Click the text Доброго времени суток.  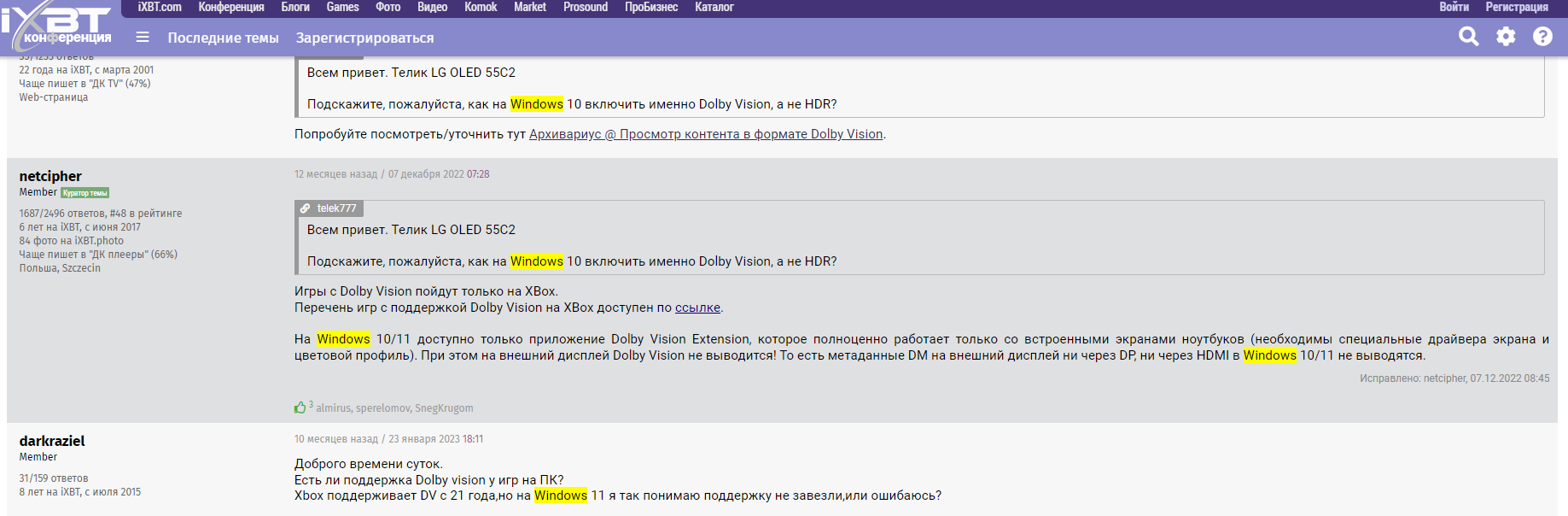point(369,464)
